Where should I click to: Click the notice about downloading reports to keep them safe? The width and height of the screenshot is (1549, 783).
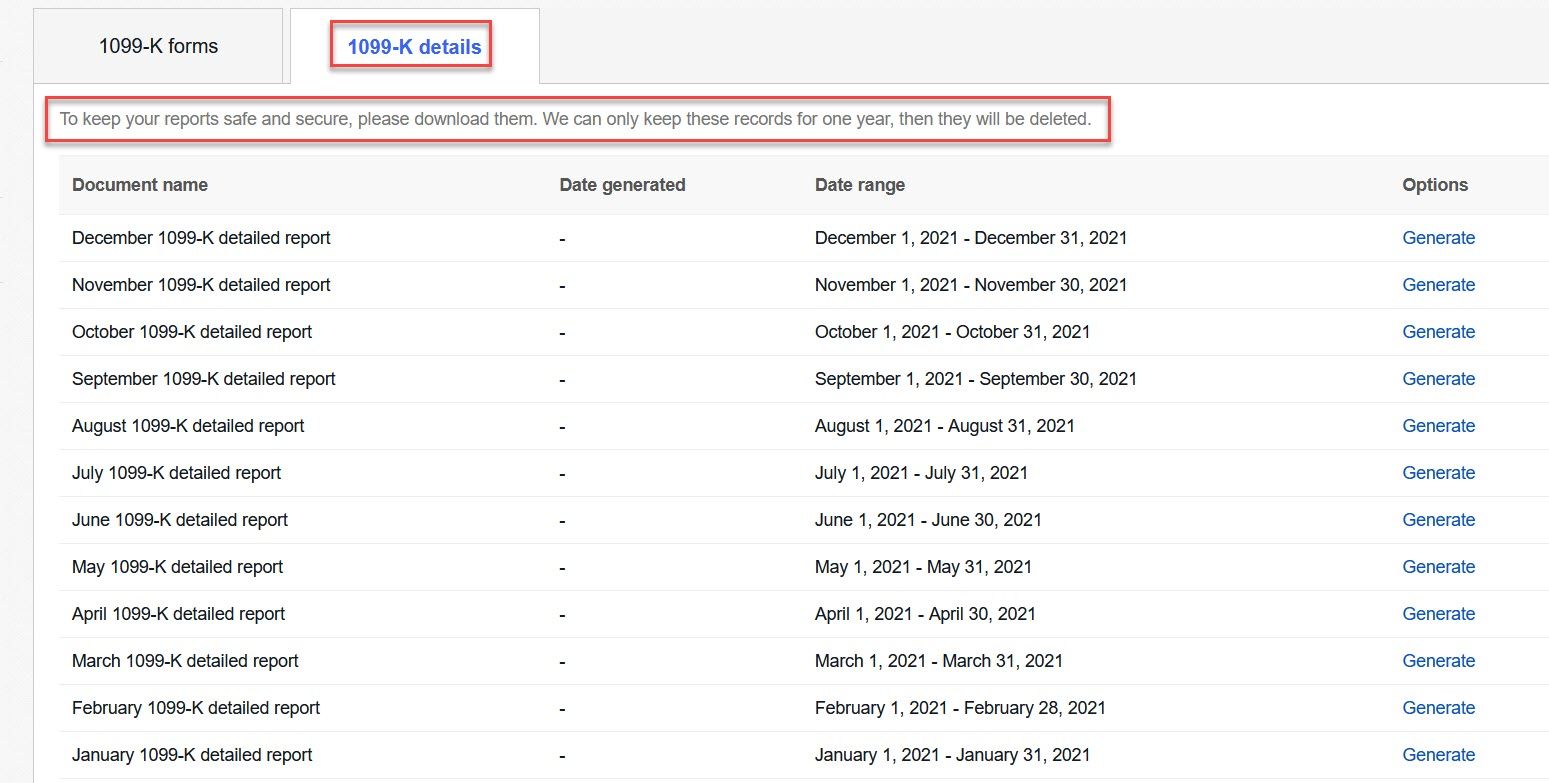575,119
